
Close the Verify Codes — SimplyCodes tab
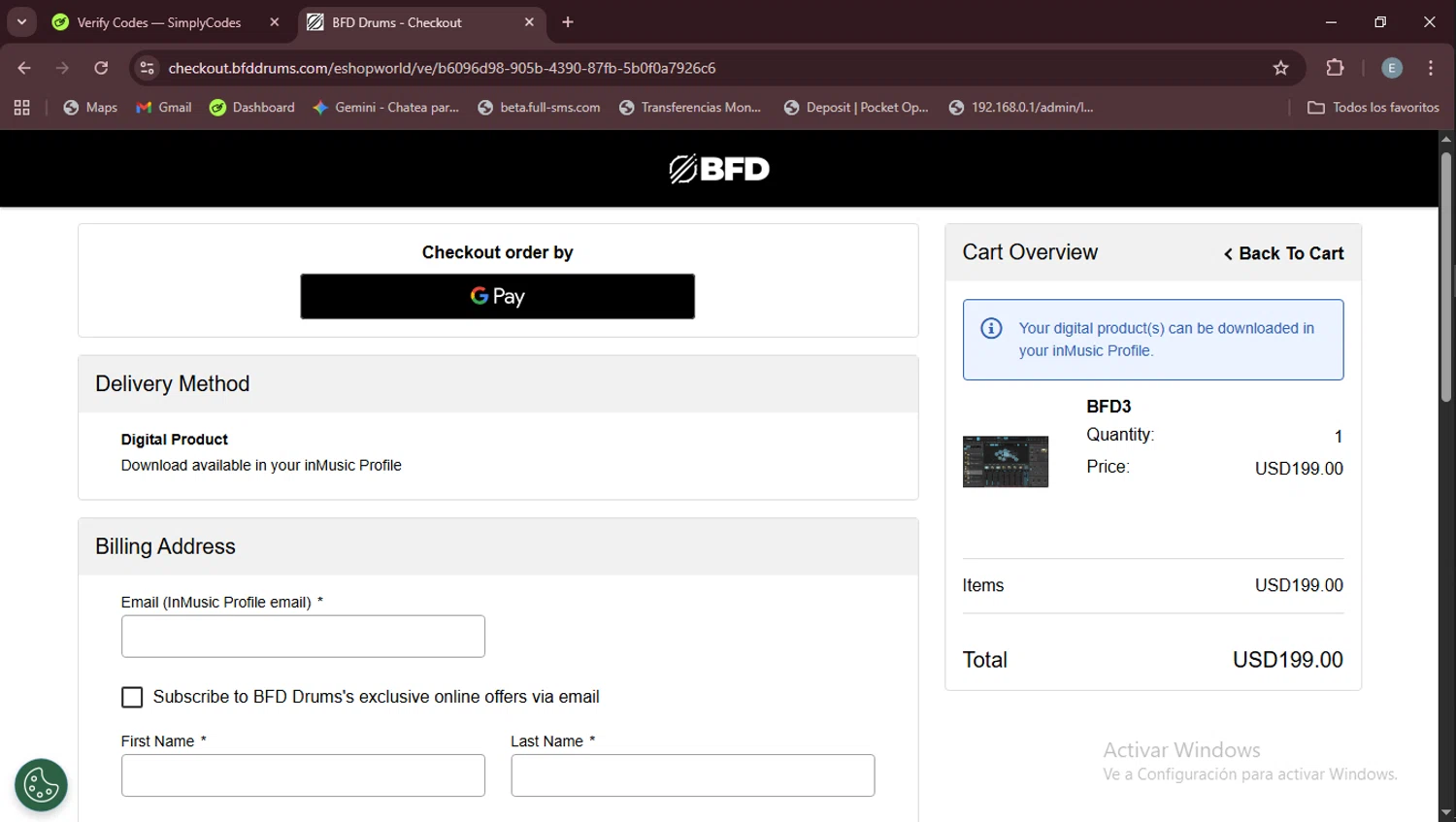coord(275,22)
